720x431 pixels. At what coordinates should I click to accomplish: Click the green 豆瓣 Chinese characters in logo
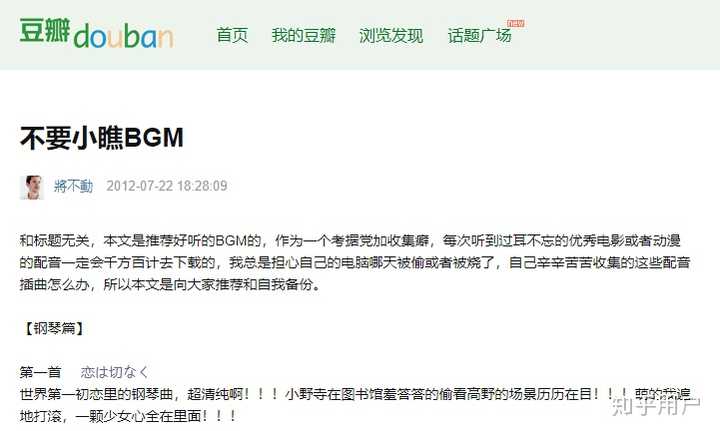click(45, 30)
